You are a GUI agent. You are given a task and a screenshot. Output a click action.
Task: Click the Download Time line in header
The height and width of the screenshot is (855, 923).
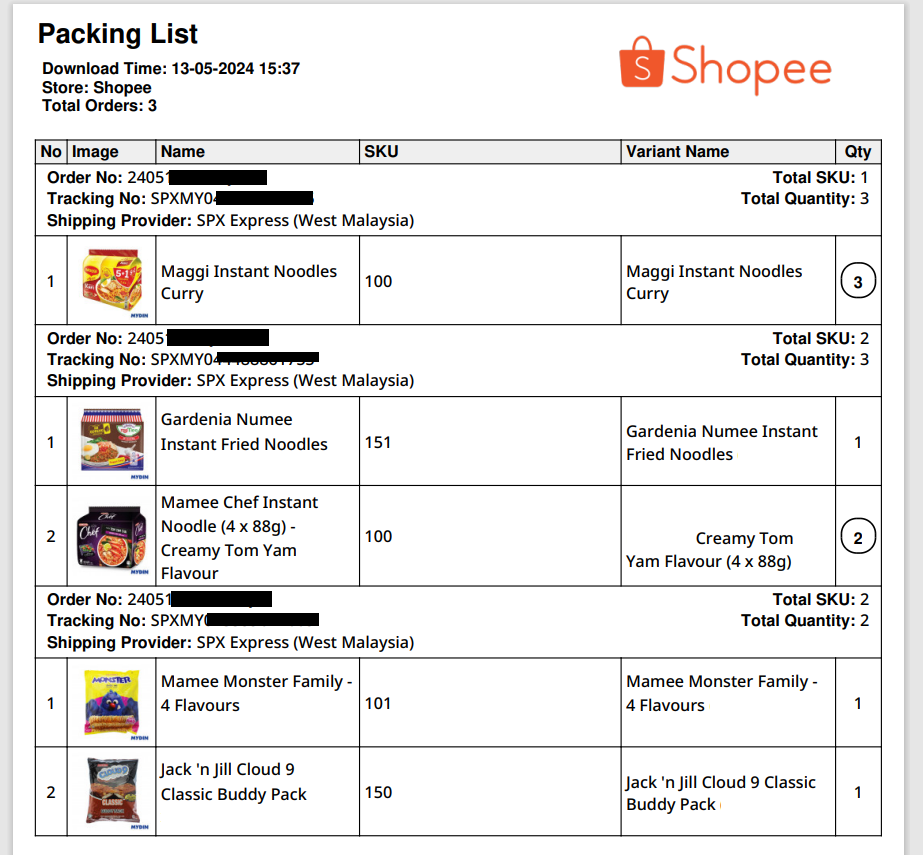171,69
